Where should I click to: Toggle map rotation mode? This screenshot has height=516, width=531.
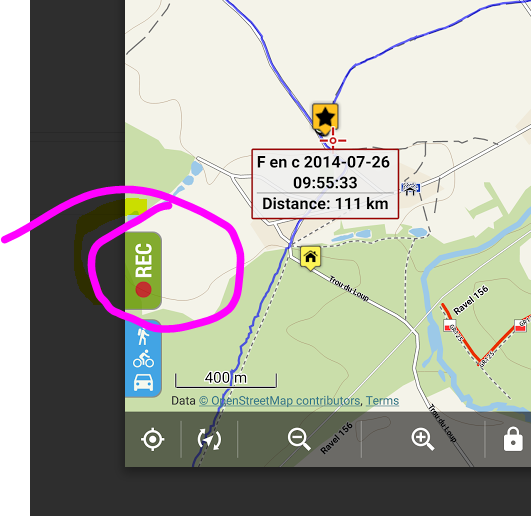pyautogui.click(x=209, y=439)
